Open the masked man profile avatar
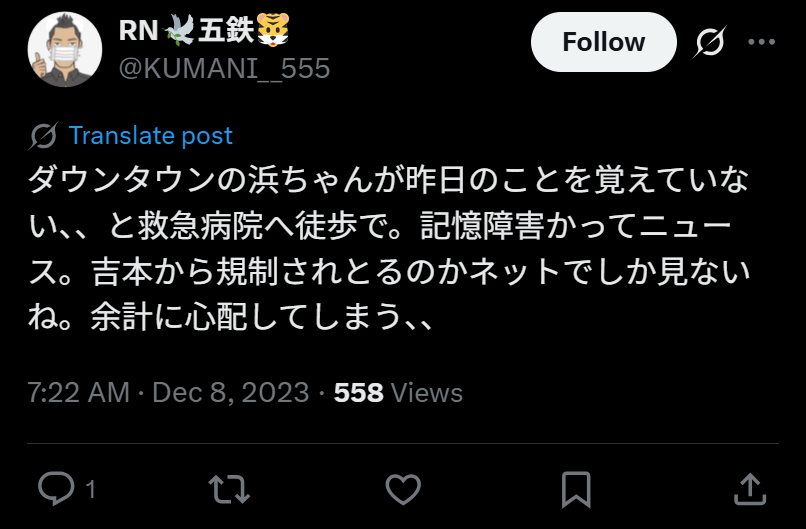Image resolution: width=806 pixels, height=529 pixels. (65, 49)
